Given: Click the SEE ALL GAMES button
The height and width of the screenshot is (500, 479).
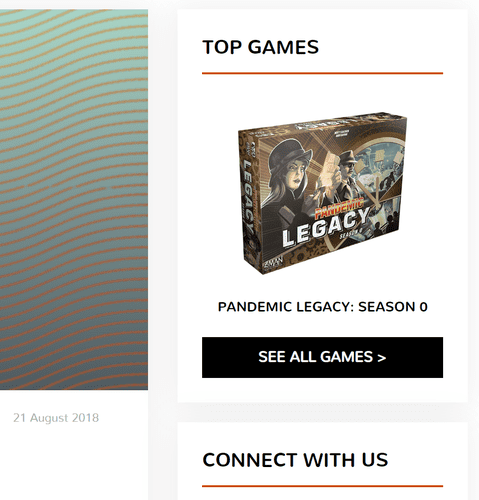Looking at the screenshot, I should (x=322, y=357).
